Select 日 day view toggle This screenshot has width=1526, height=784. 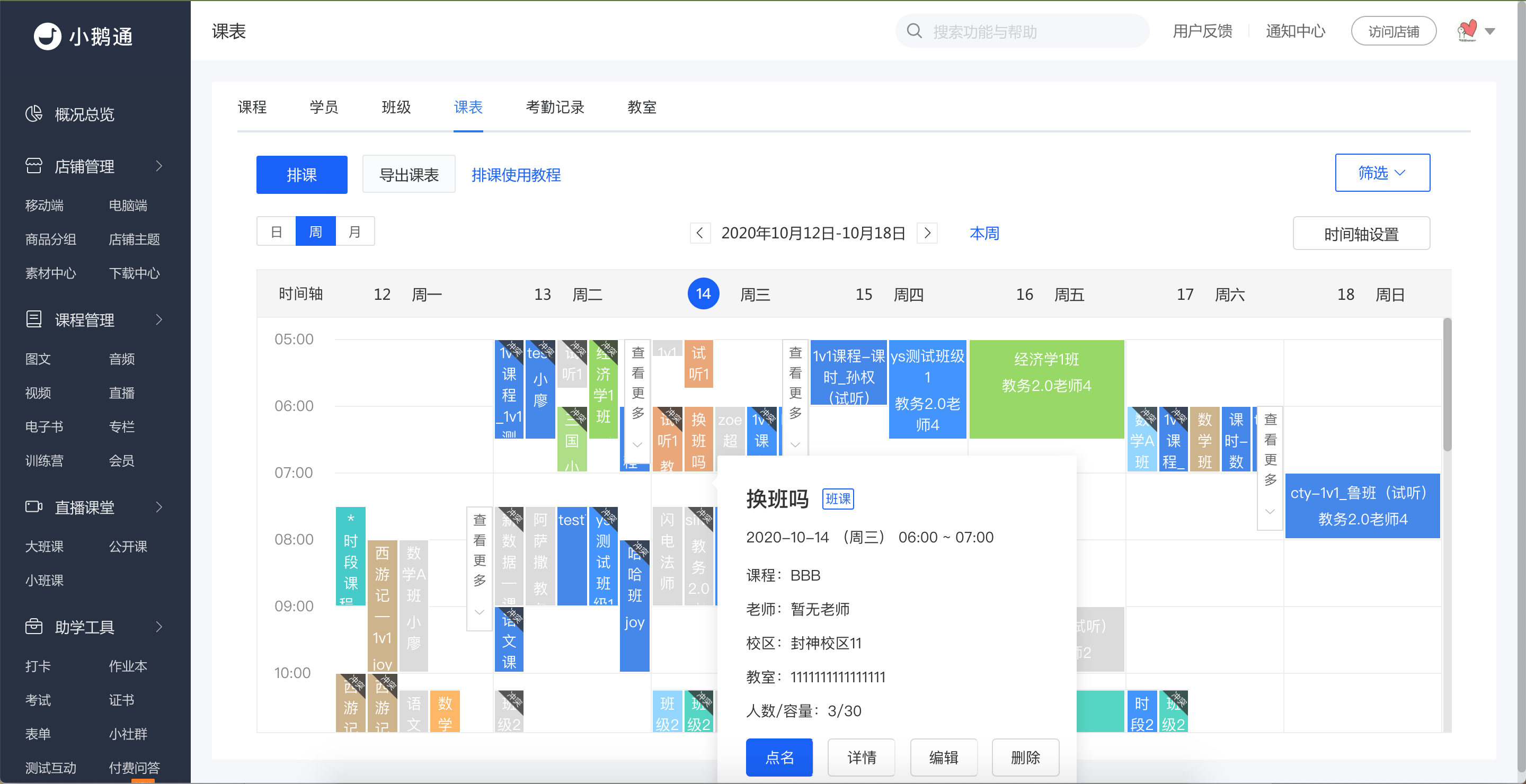276,231
